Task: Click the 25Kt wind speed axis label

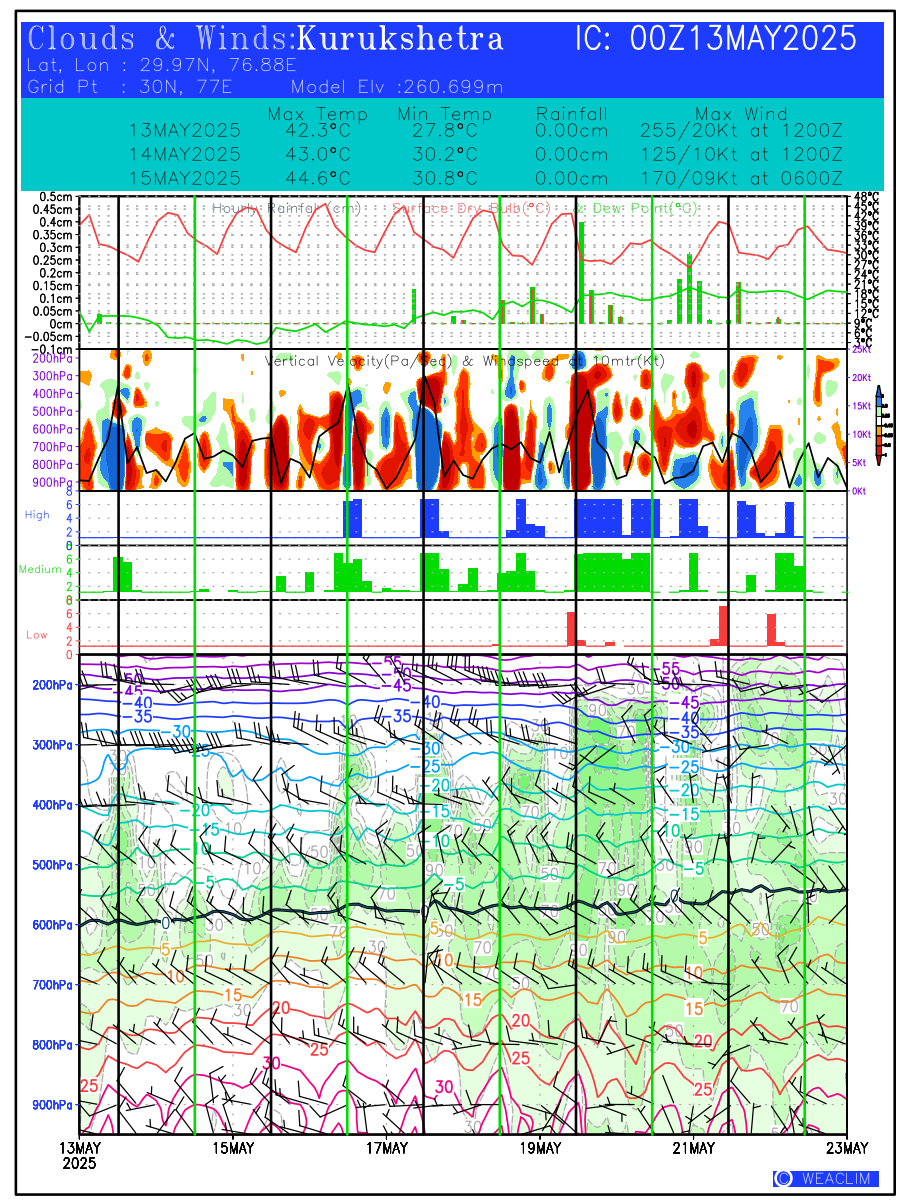Action: [861, 350]
